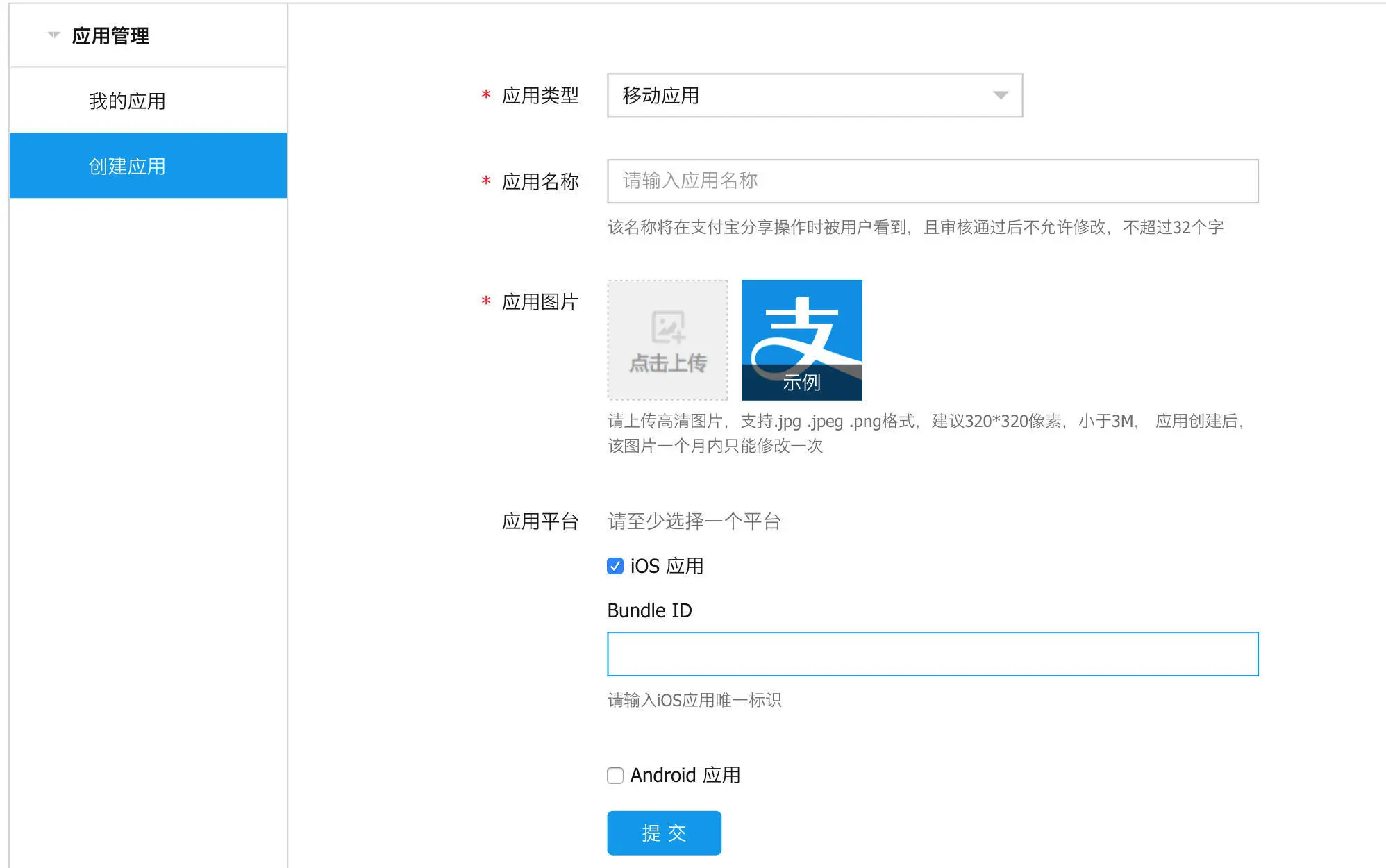This screenshot has width=1386, height=868.
Task: Open the 应用类型 dropdown arrow
Action: 1000,95
